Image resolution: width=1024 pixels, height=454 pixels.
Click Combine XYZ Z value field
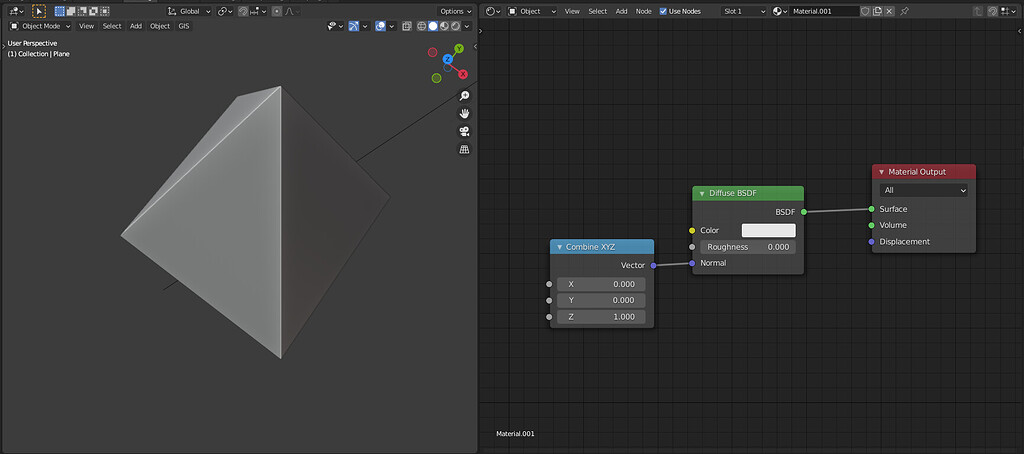pyautogui.click(x=601, y=317)
